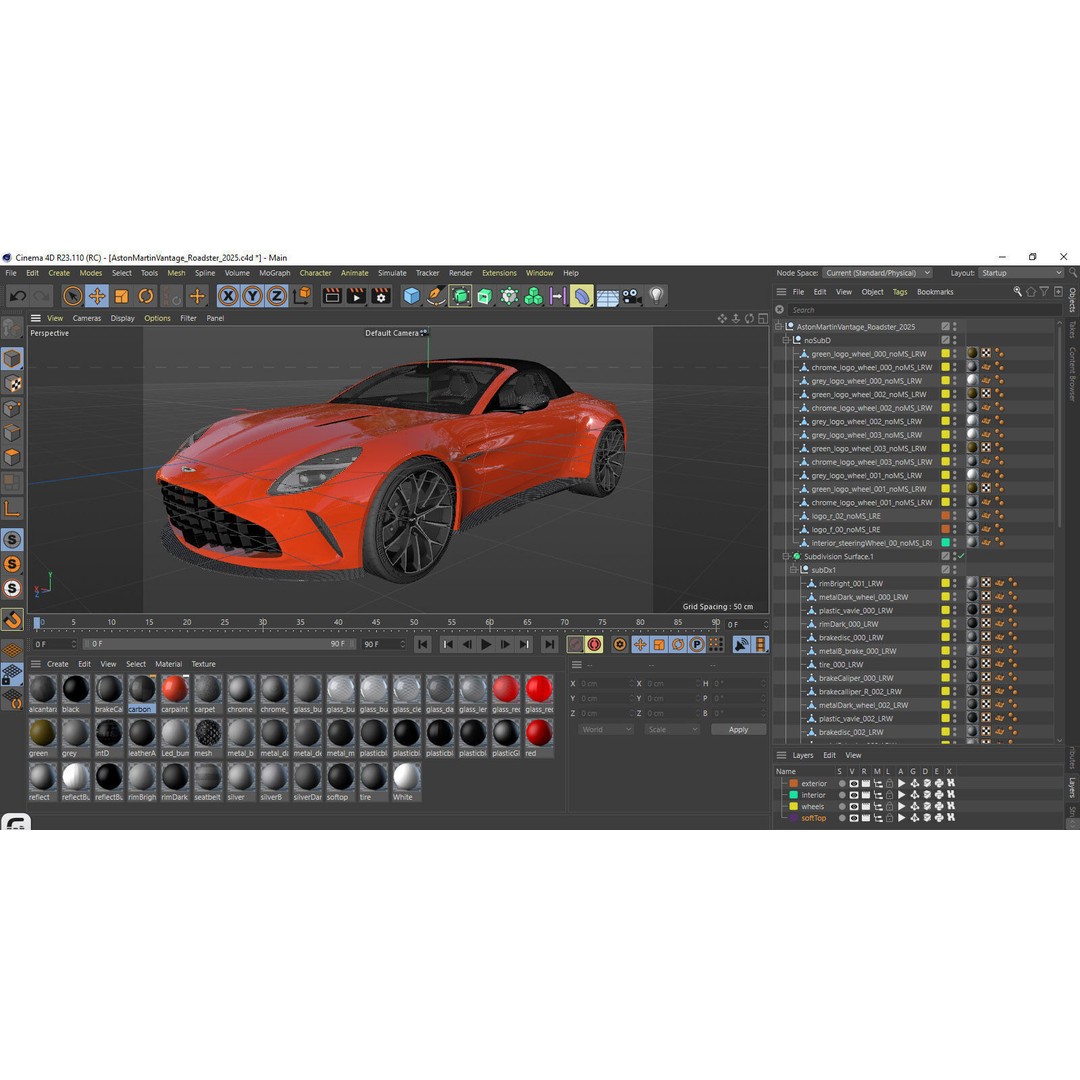Viewport: 1080px width, 1080px height.
Task: Open the viewport Cameras menu
Action: [87, 319]
